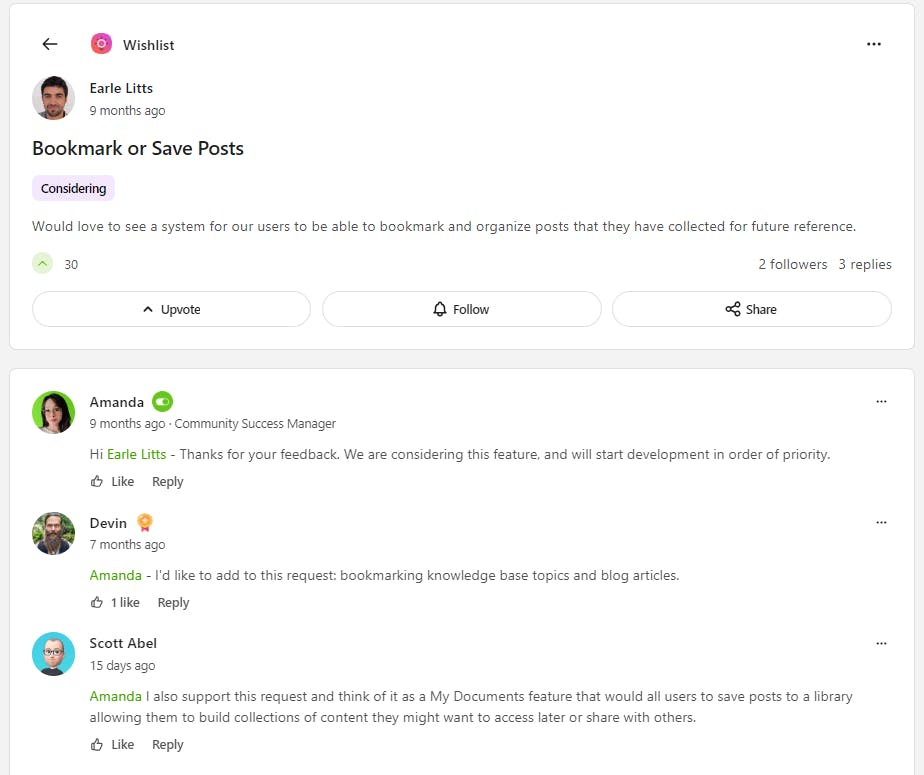
Task: Open the post options three-dot menu
Action: tap(874, 44)
